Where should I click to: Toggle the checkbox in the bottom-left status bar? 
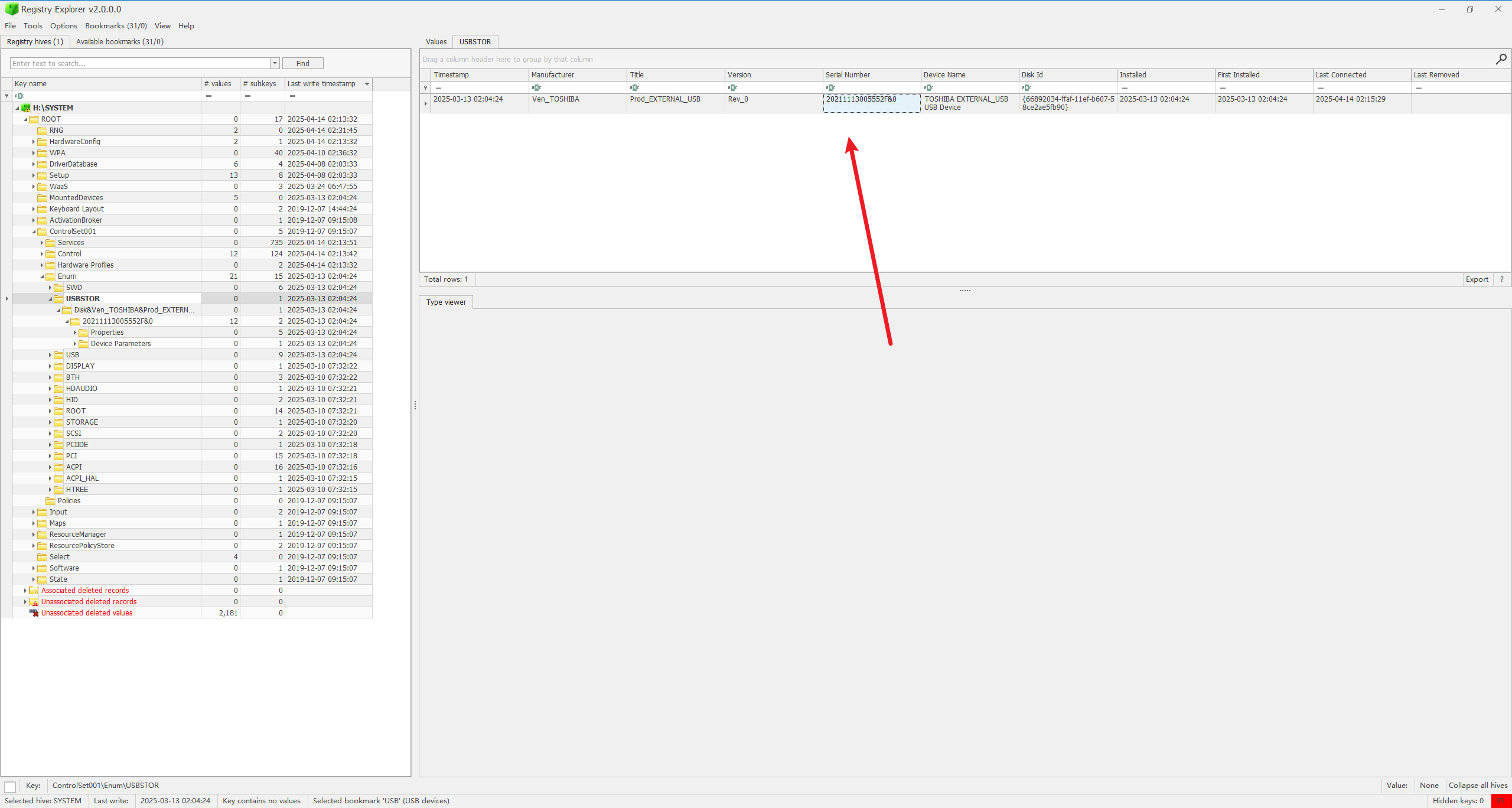10,787
